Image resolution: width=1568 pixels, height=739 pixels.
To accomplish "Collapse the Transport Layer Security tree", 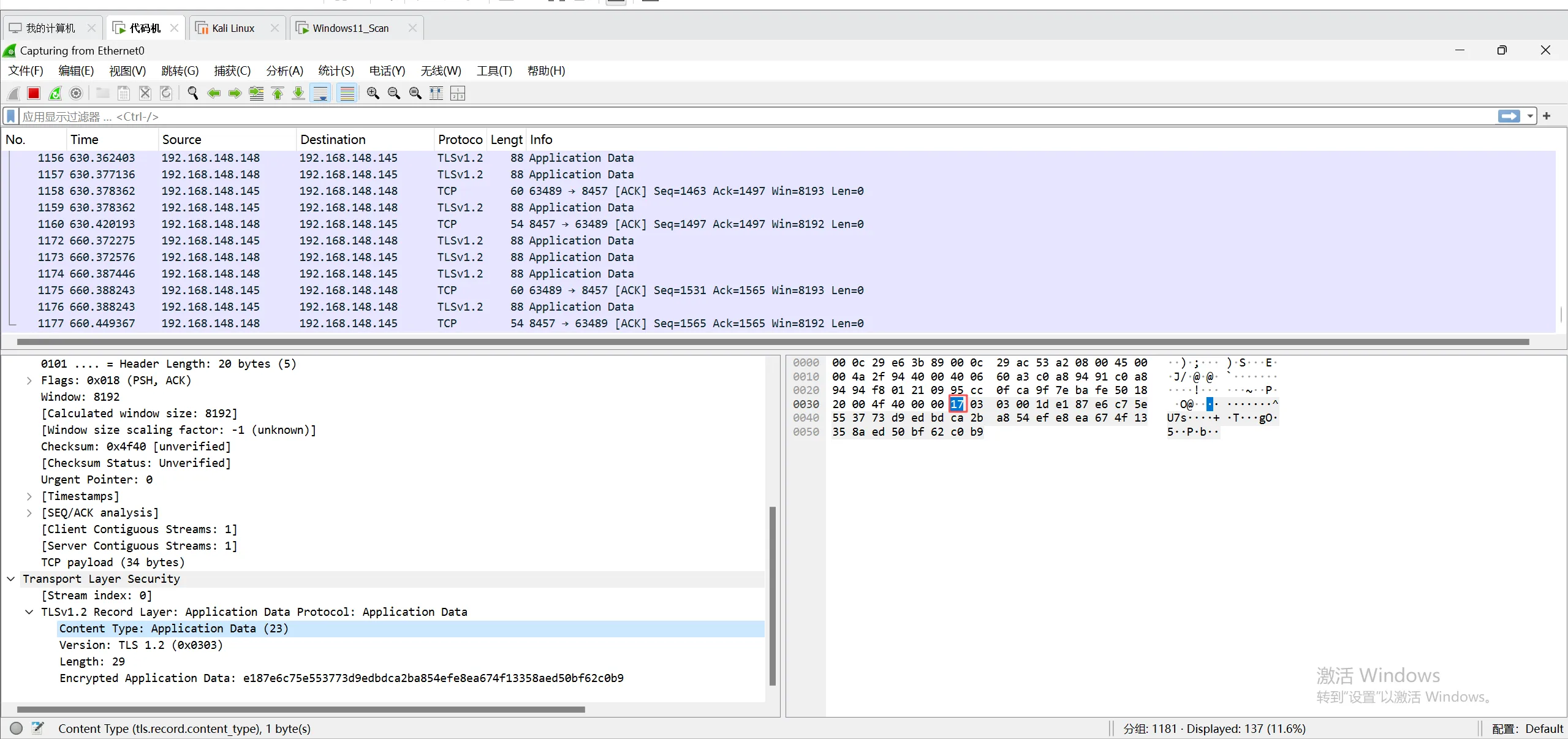I will click(x=11, y=578).
